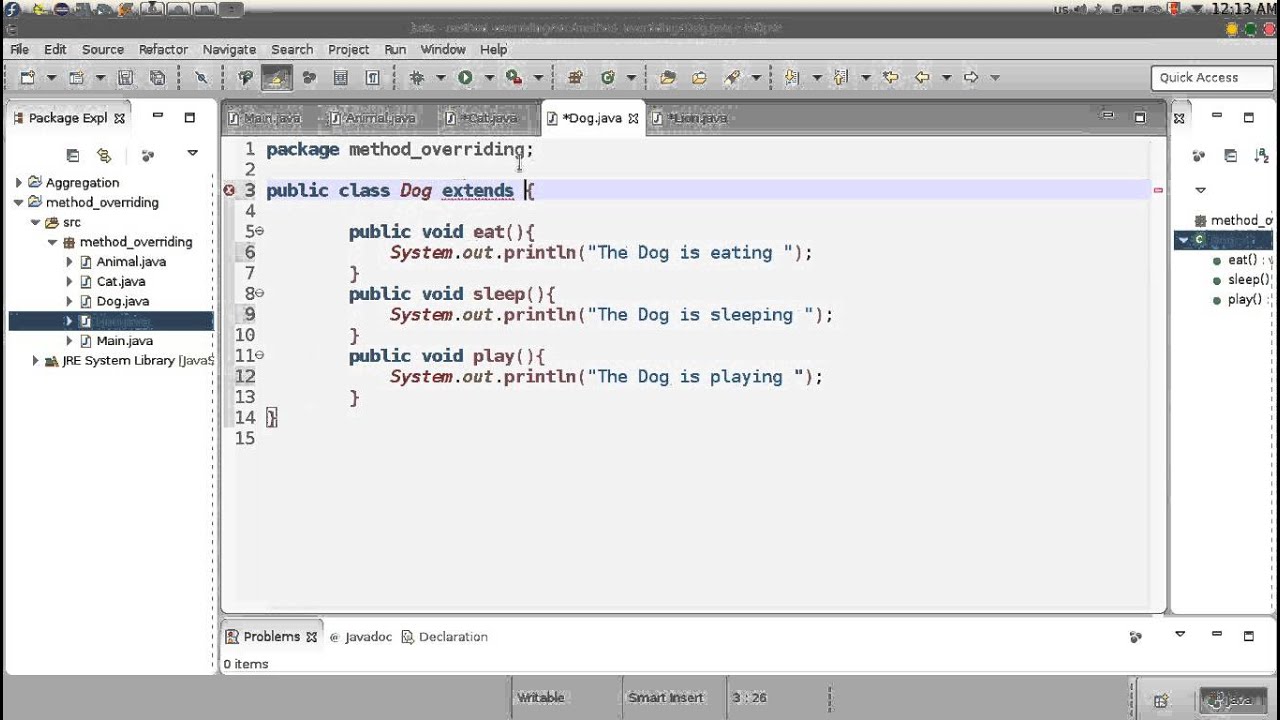Go to Next Annotation icon
This screenshot has height=720, width=1280.
pyautogui.click(x=792, y=77)
